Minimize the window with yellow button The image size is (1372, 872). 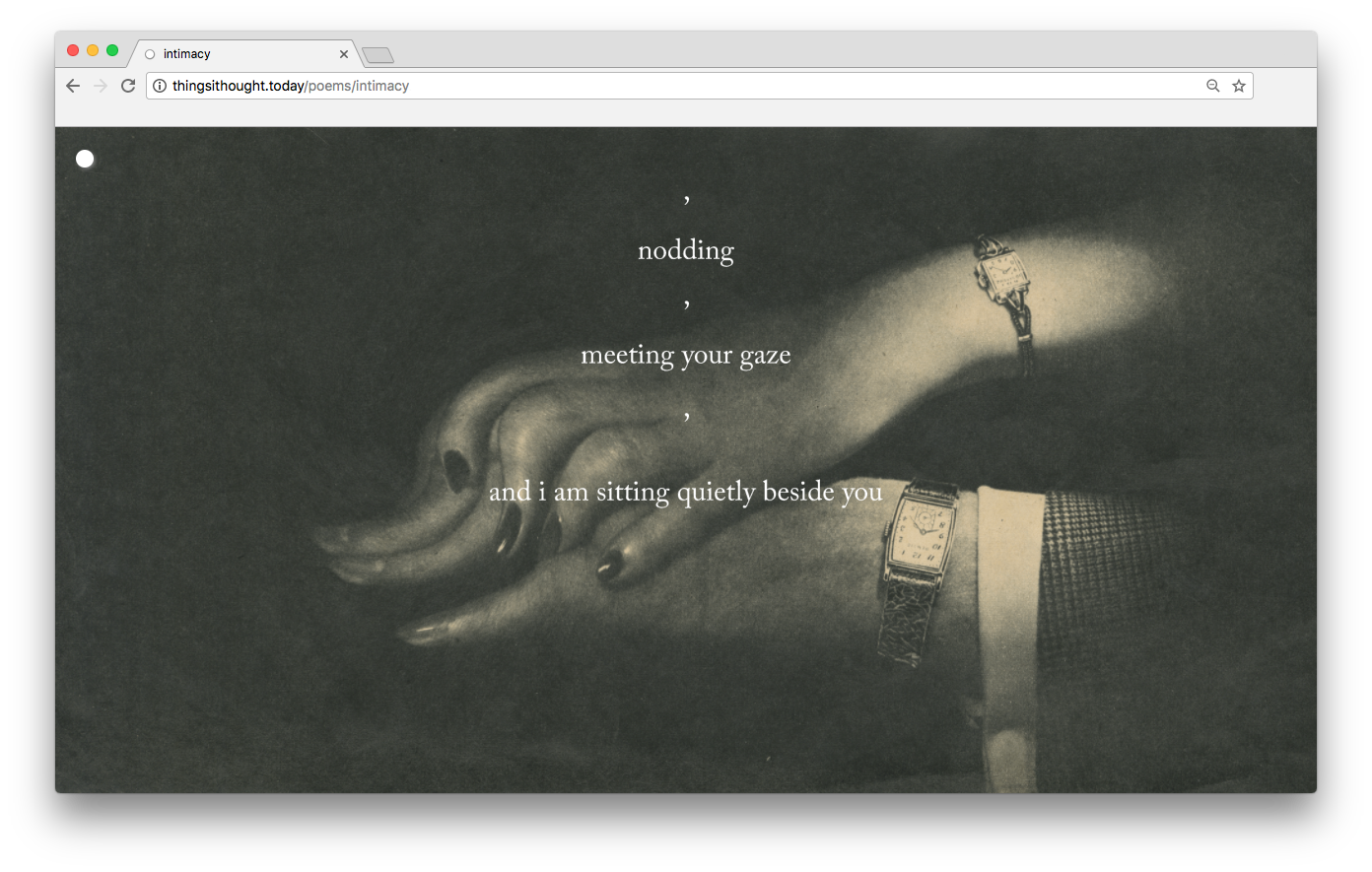click(x=93, y=50)
